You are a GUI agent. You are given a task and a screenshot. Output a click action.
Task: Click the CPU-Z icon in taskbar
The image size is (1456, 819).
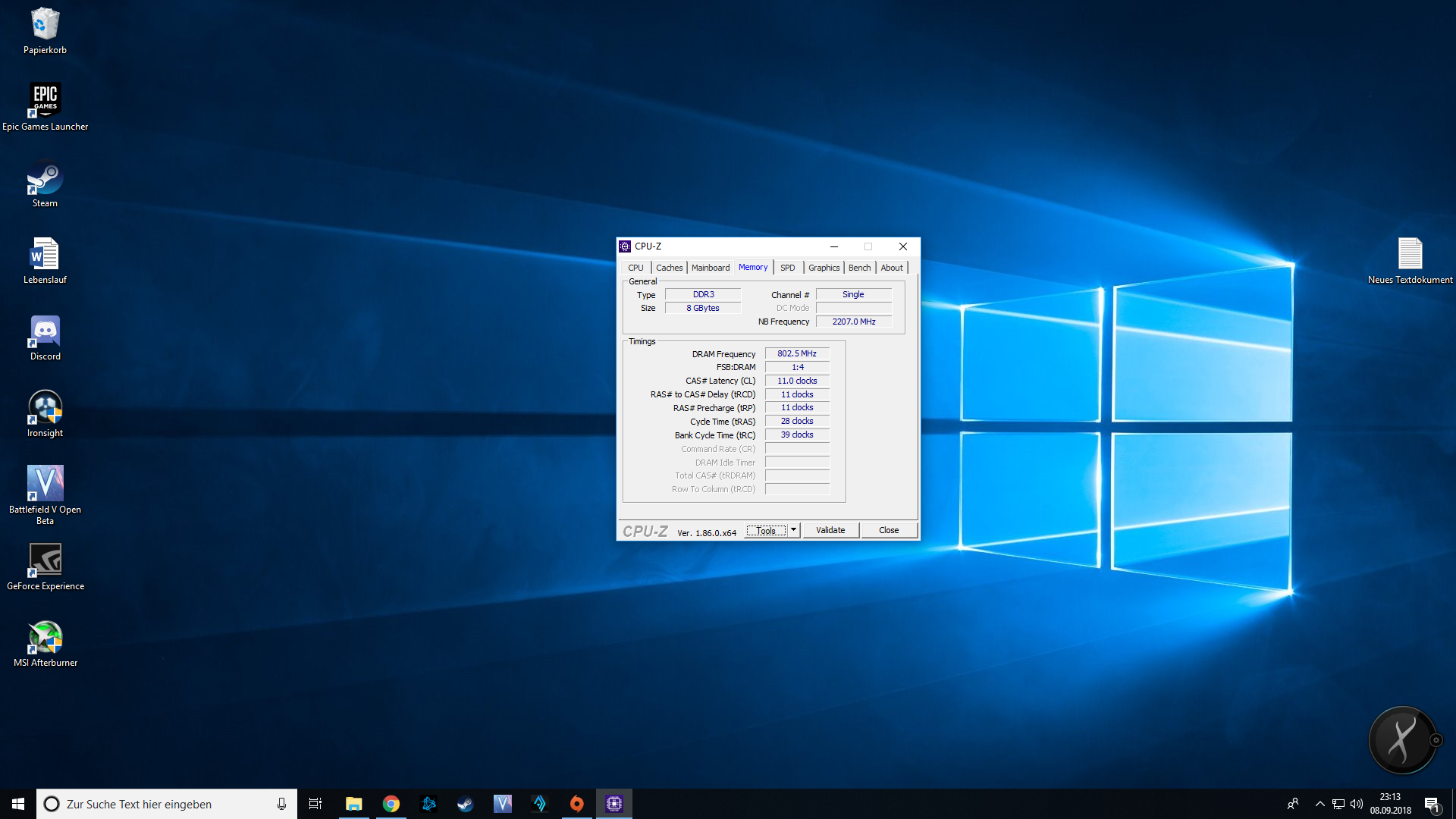(x=613, y=804)
